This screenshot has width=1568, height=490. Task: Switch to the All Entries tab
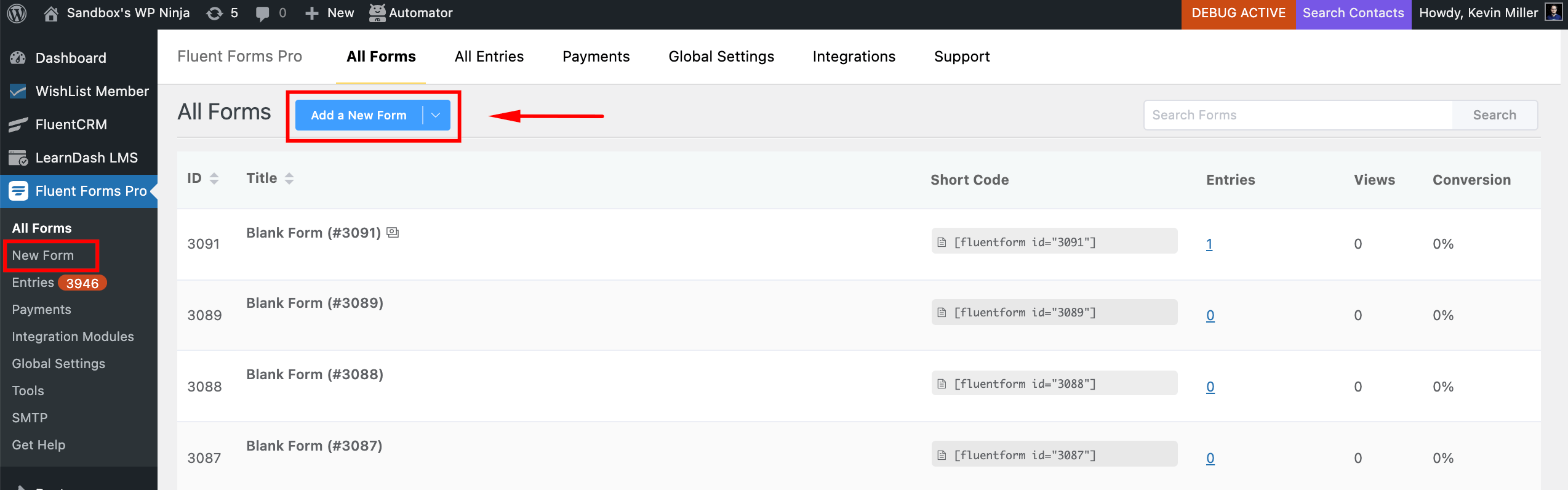coord(489,57)
